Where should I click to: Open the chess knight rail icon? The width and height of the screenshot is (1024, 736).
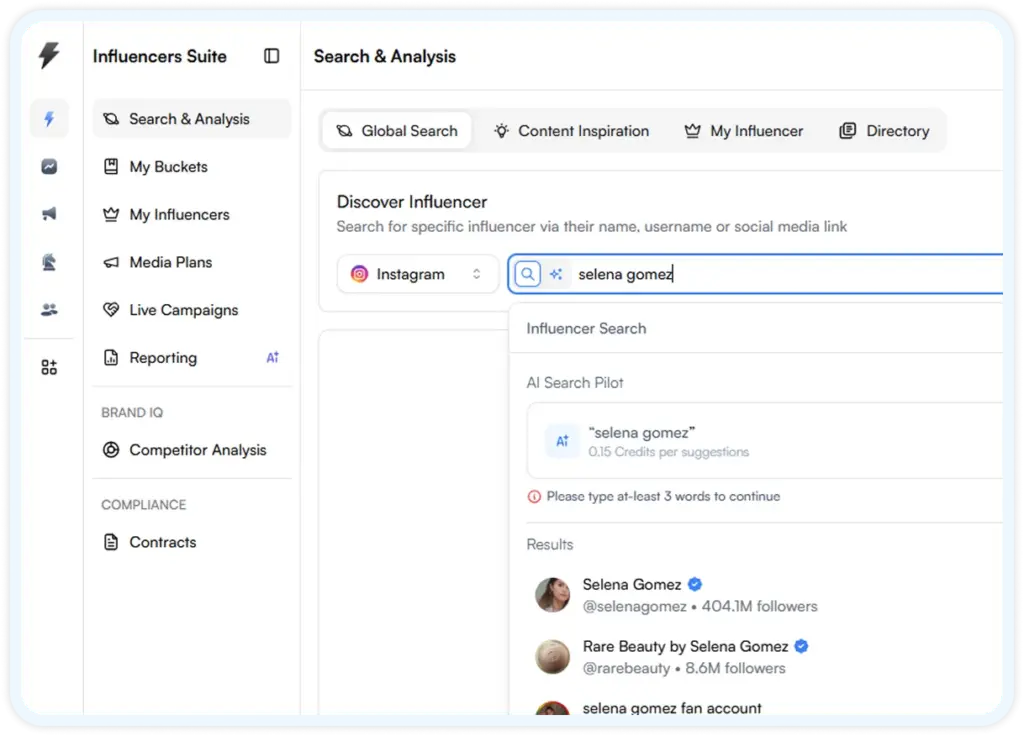point(49,262)
